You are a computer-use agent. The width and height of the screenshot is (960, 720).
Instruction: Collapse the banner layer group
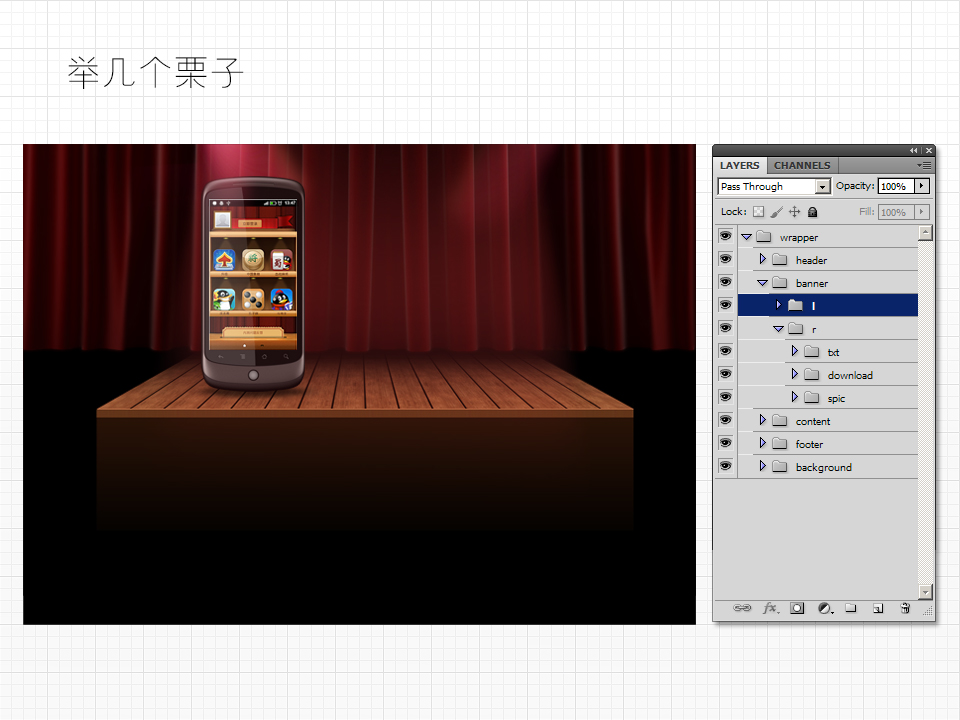(x=762, y=283)
